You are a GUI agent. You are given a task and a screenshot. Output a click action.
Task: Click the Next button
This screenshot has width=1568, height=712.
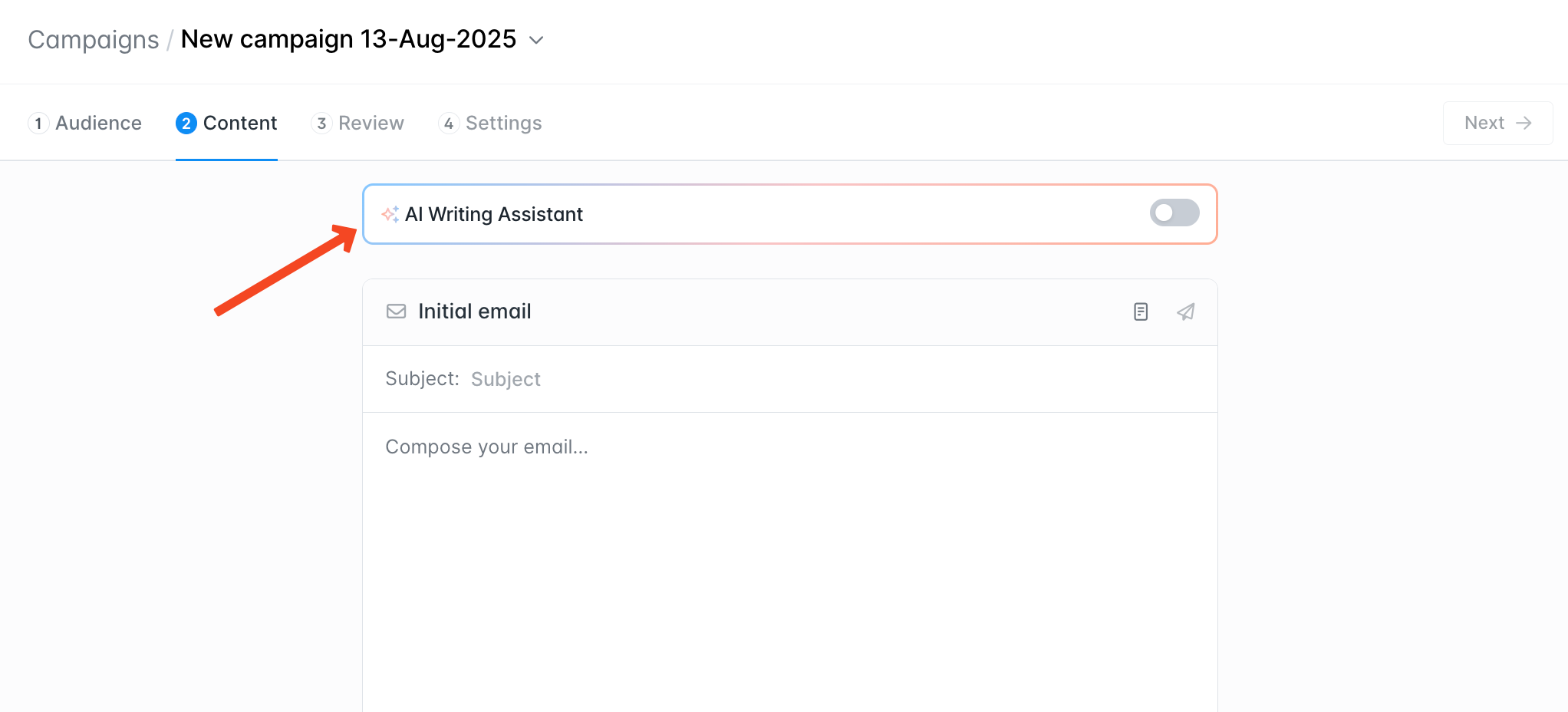click(x=1497, y=123)
